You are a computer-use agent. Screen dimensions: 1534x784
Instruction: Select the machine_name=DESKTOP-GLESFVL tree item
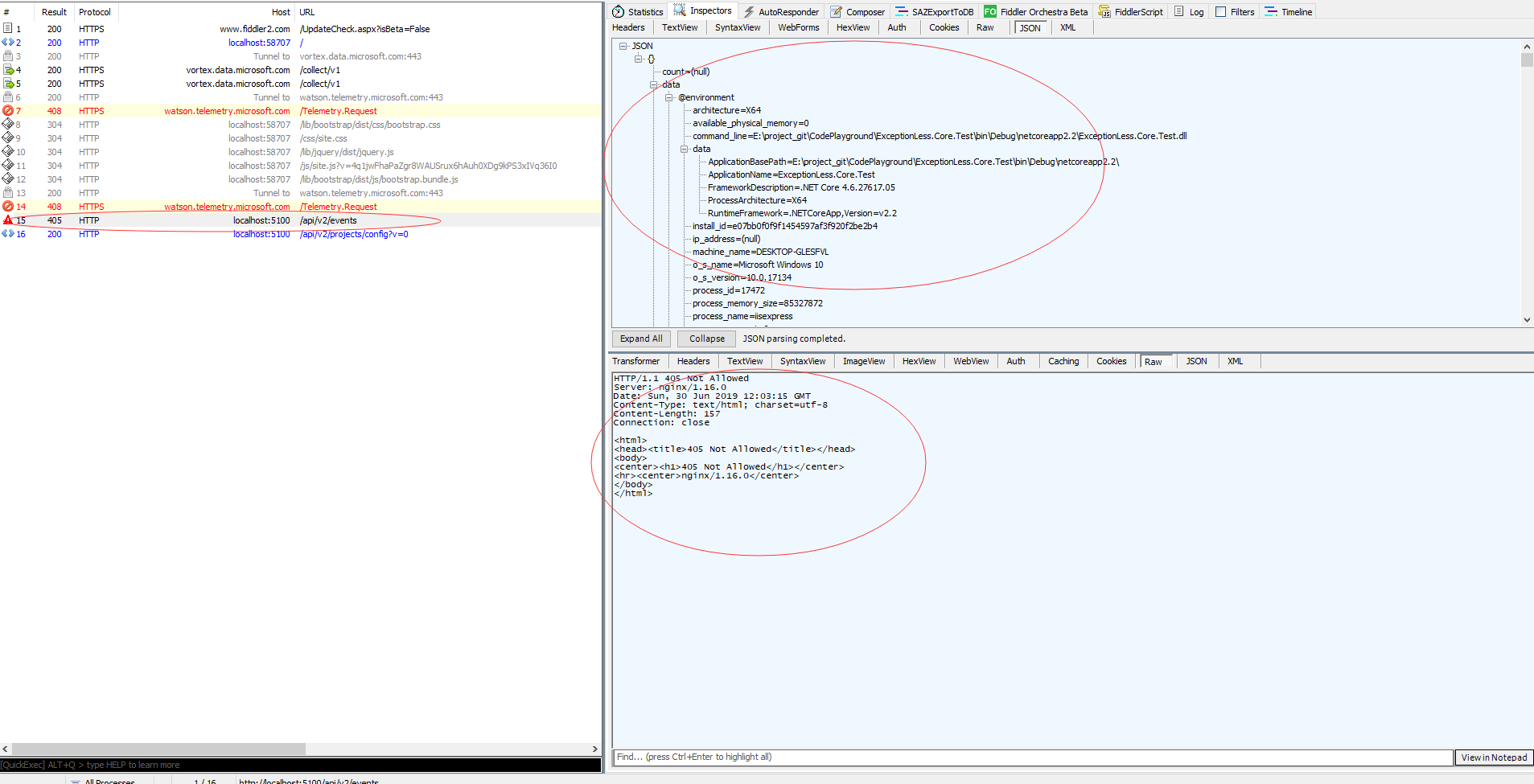pyautogui.click(x=760, y=252)
